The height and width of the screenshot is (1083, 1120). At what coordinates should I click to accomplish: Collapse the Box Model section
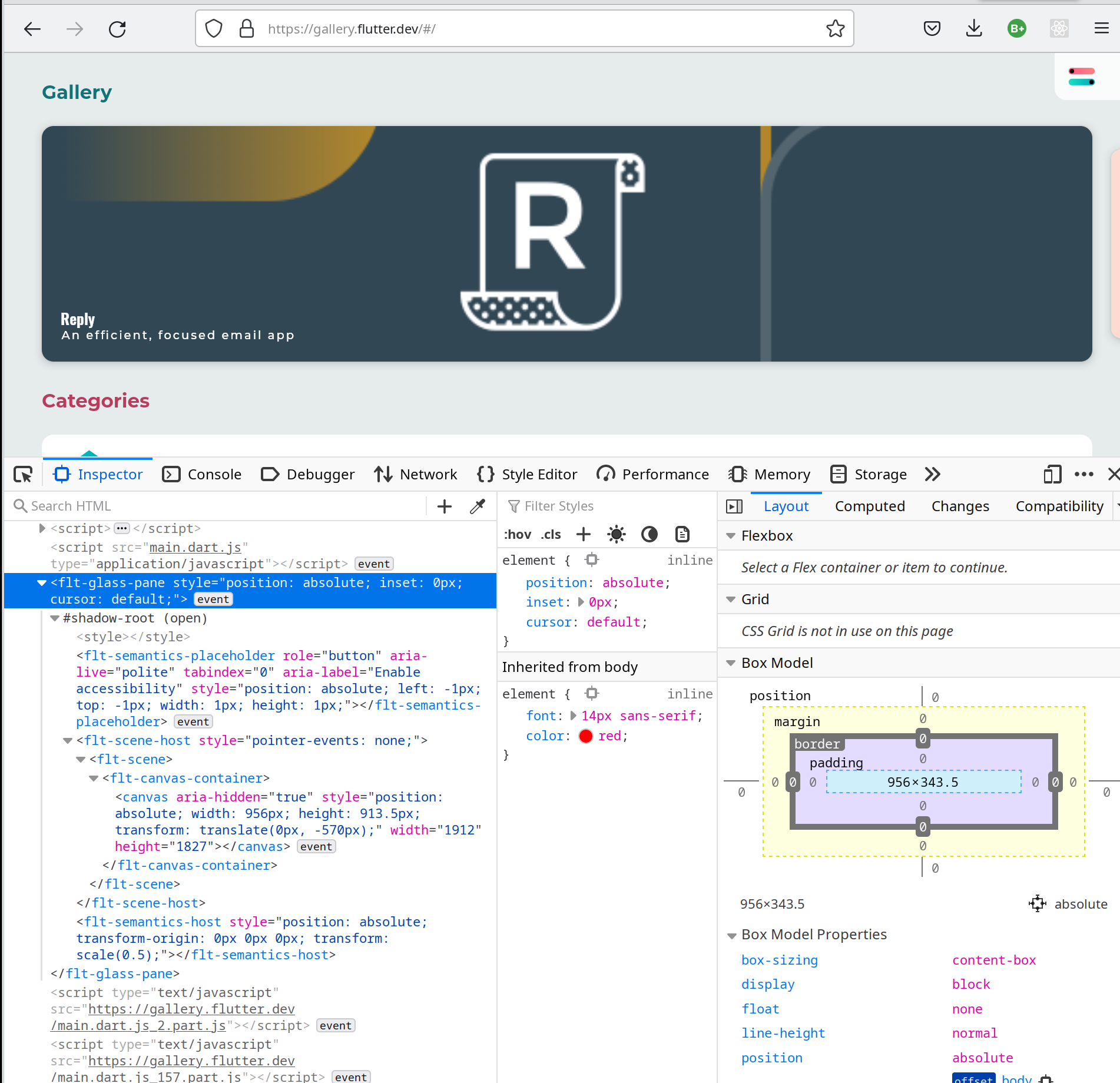[x=731, y=663]
